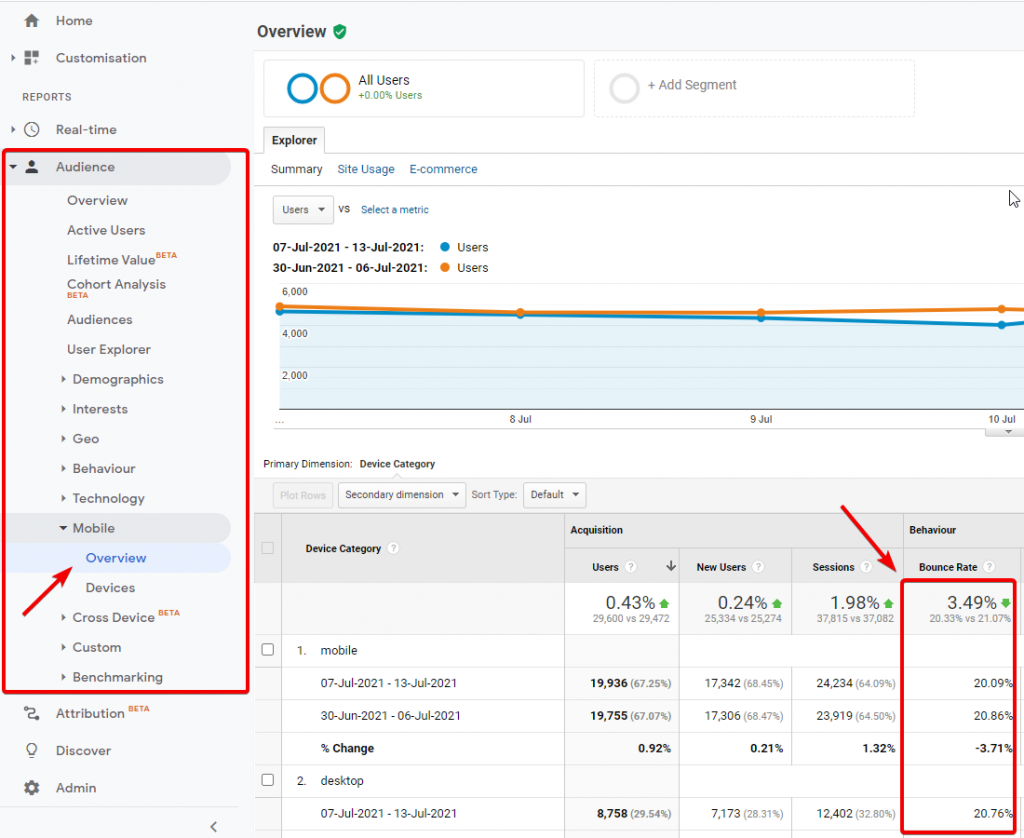Screen dimensions: 1024x838
Task: Toggle the select-all checkbox in table header
Action: (x=267, y=548)
